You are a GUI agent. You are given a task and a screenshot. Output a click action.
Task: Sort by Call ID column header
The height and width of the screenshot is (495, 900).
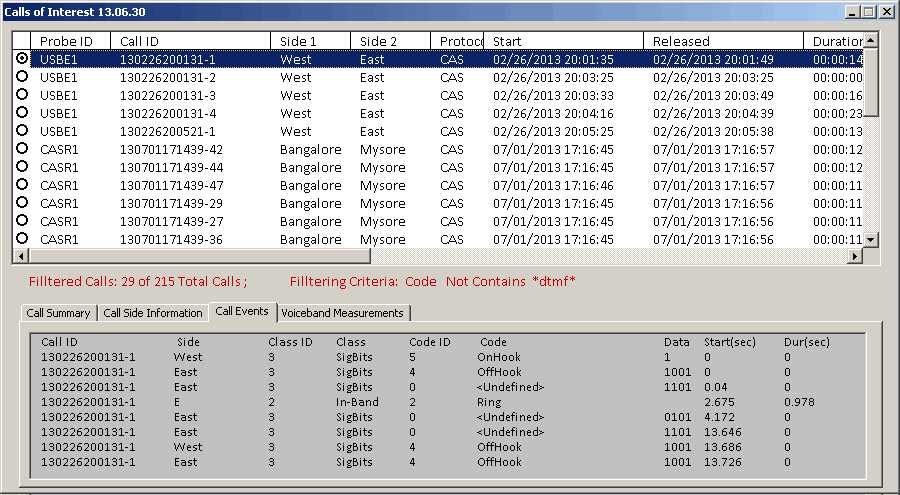click(x=190, y=41)
